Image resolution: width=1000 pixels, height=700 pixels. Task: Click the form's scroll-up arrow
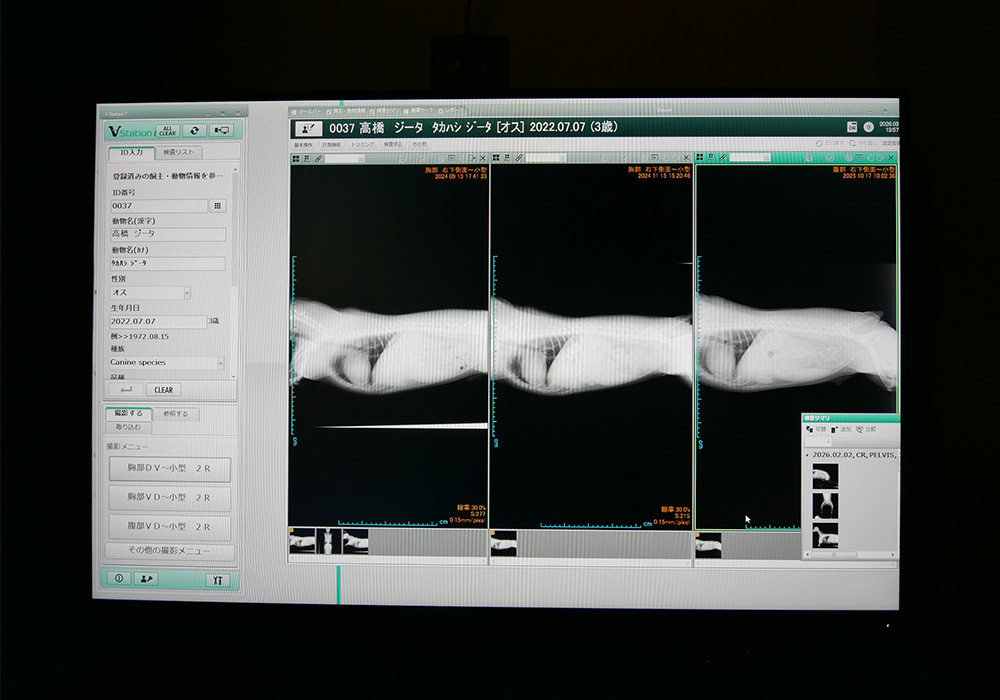(x=235, y=170)
